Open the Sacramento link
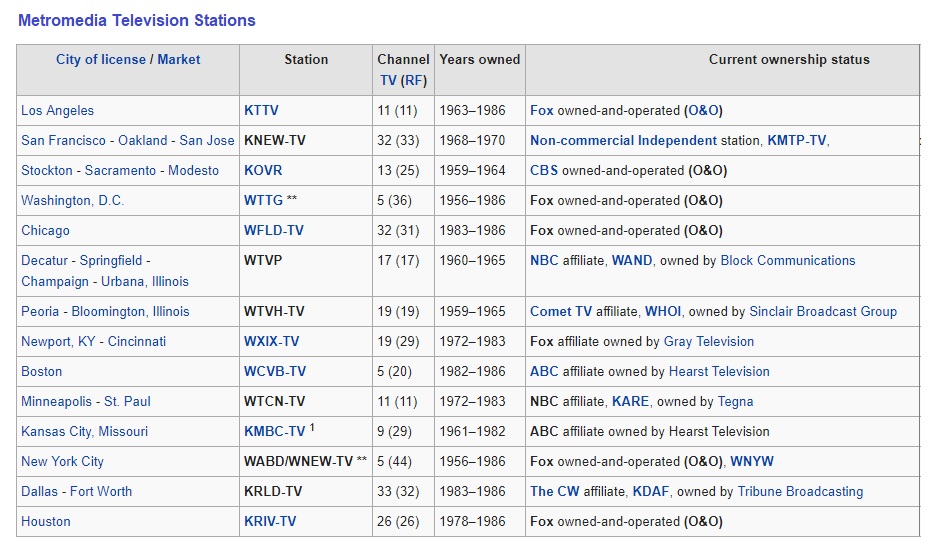The height and width of the screenshot is (546, 934). tap(120, 171)
